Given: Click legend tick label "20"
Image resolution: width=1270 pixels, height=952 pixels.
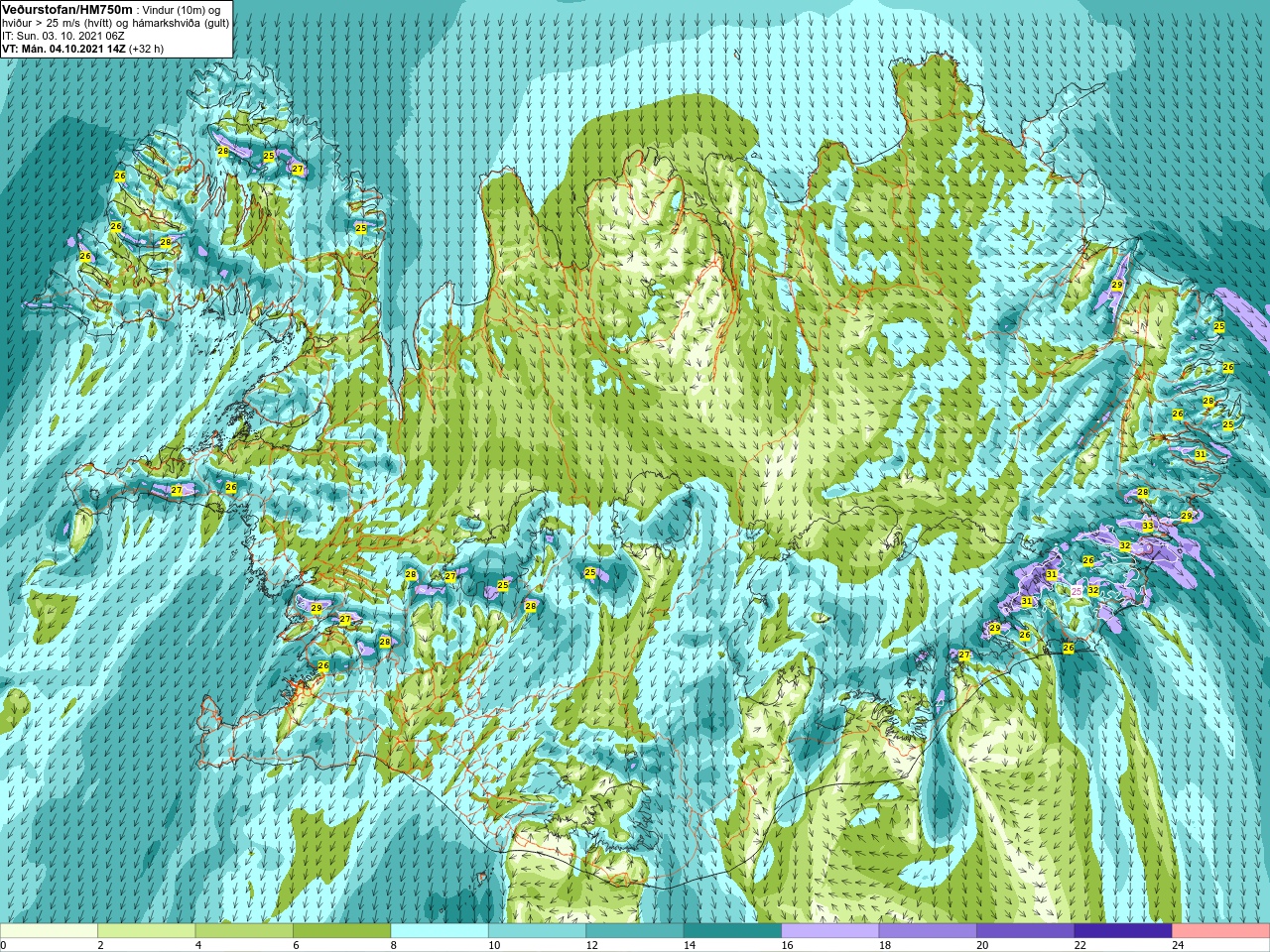Looking at the screenshot, I should 982,945.
